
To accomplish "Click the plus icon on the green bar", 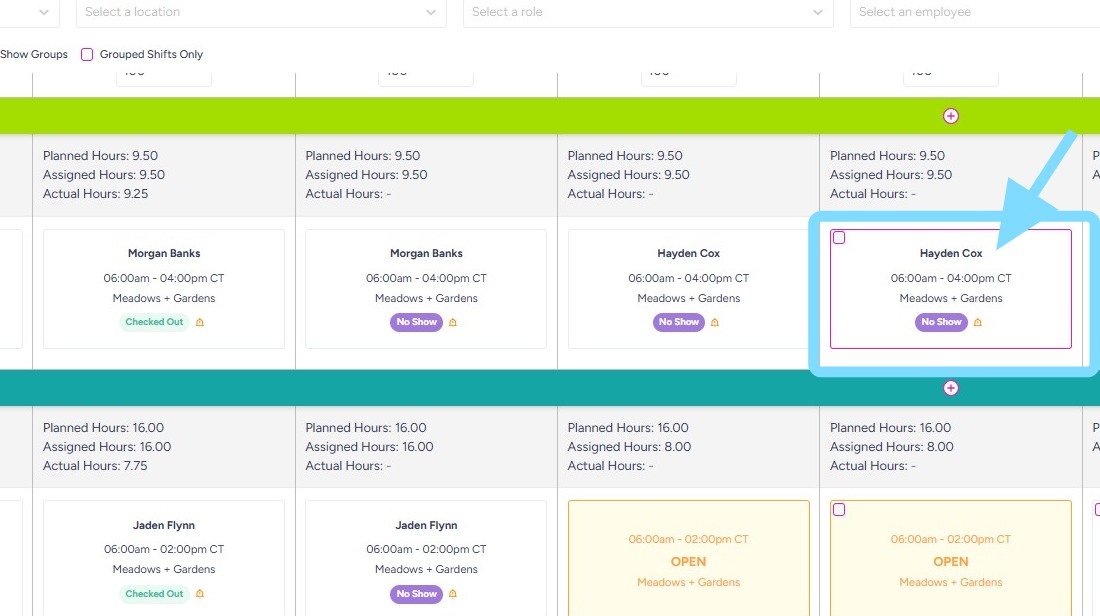I will click(950, 116).
